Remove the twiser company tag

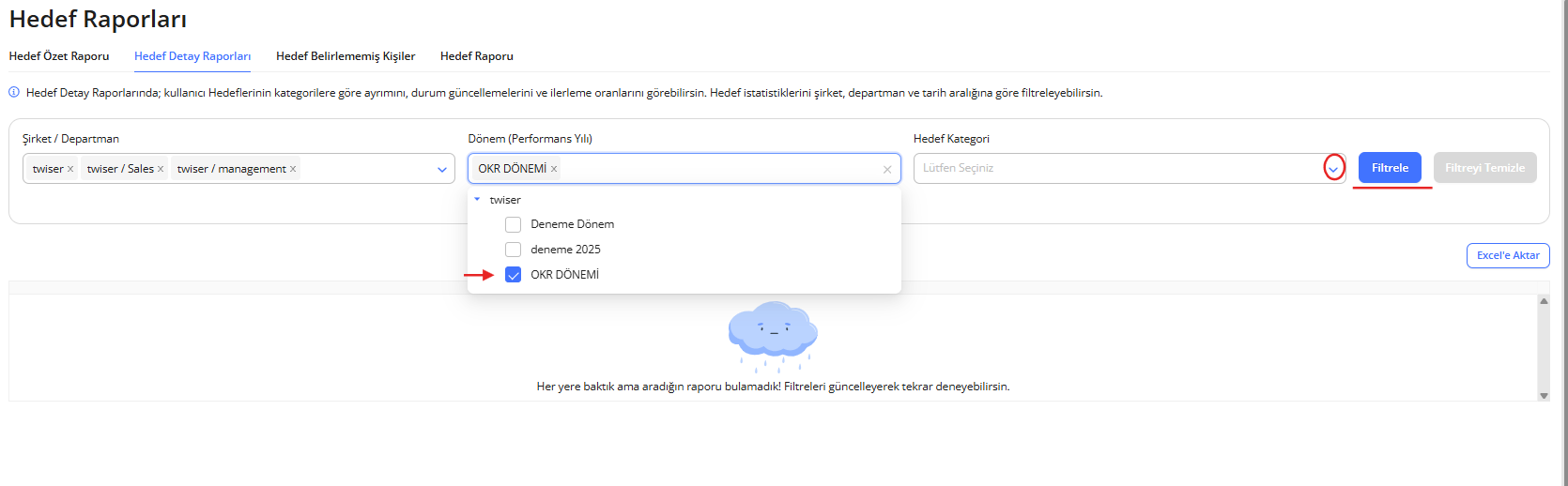70,170
